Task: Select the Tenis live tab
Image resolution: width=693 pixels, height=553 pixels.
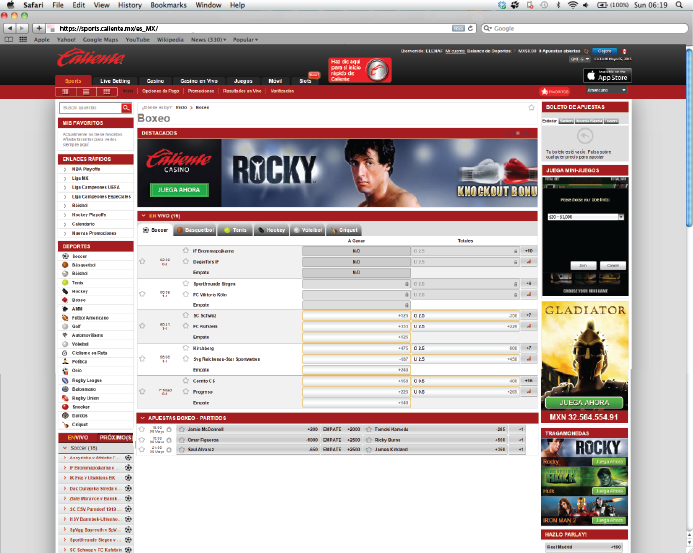Action: [236, 230]
